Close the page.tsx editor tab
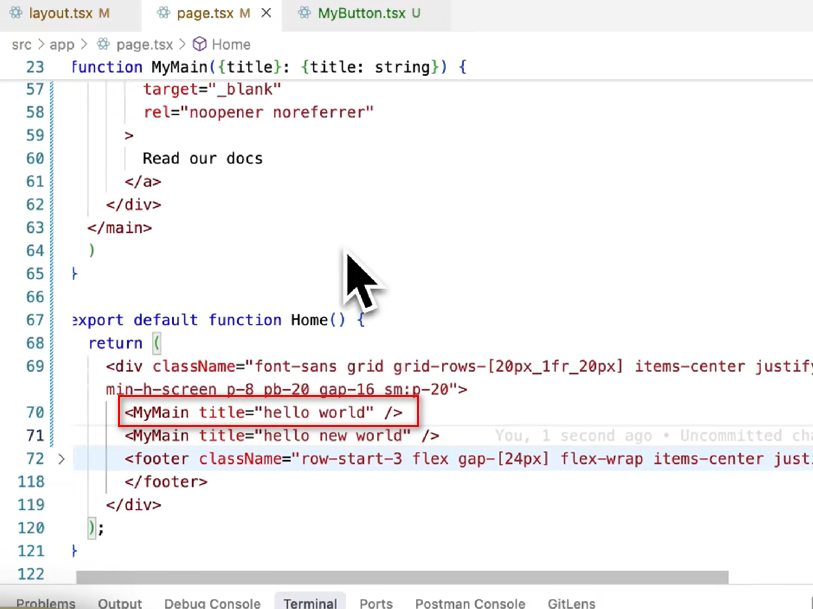 tap(266, 13)
